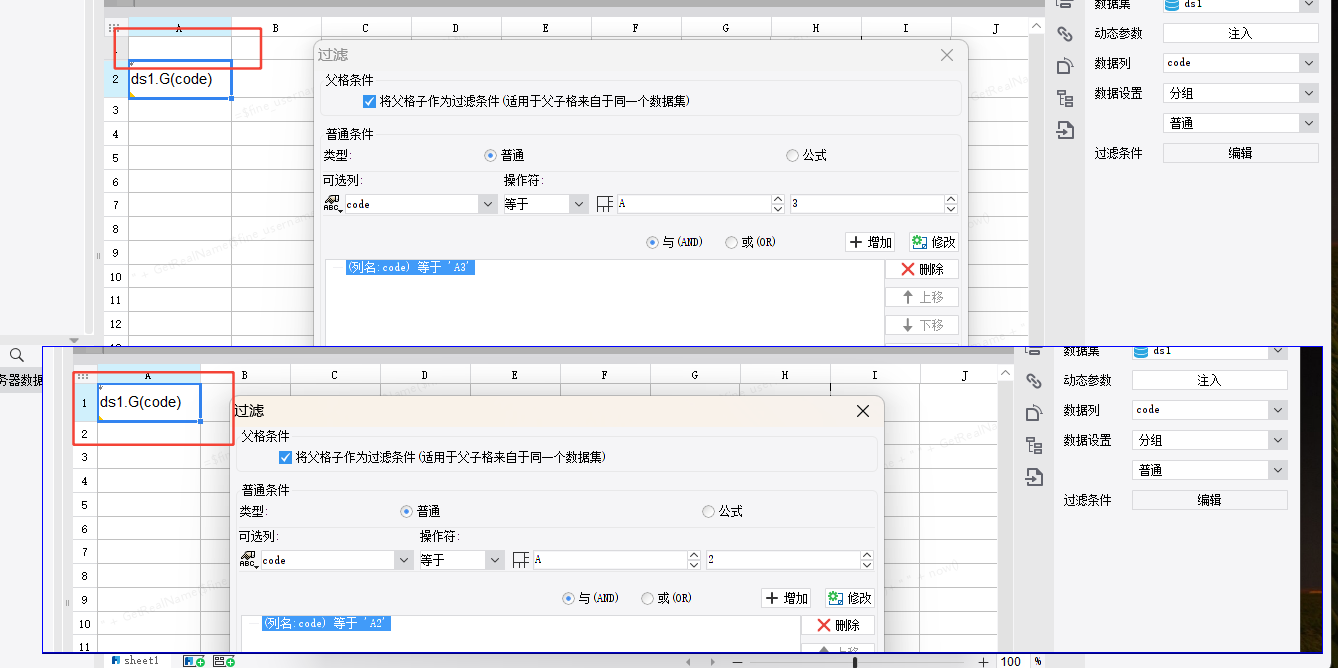Select 与(AND) radio in A3 dialog
Screen dimensions: 1338x668
(653, 242)
